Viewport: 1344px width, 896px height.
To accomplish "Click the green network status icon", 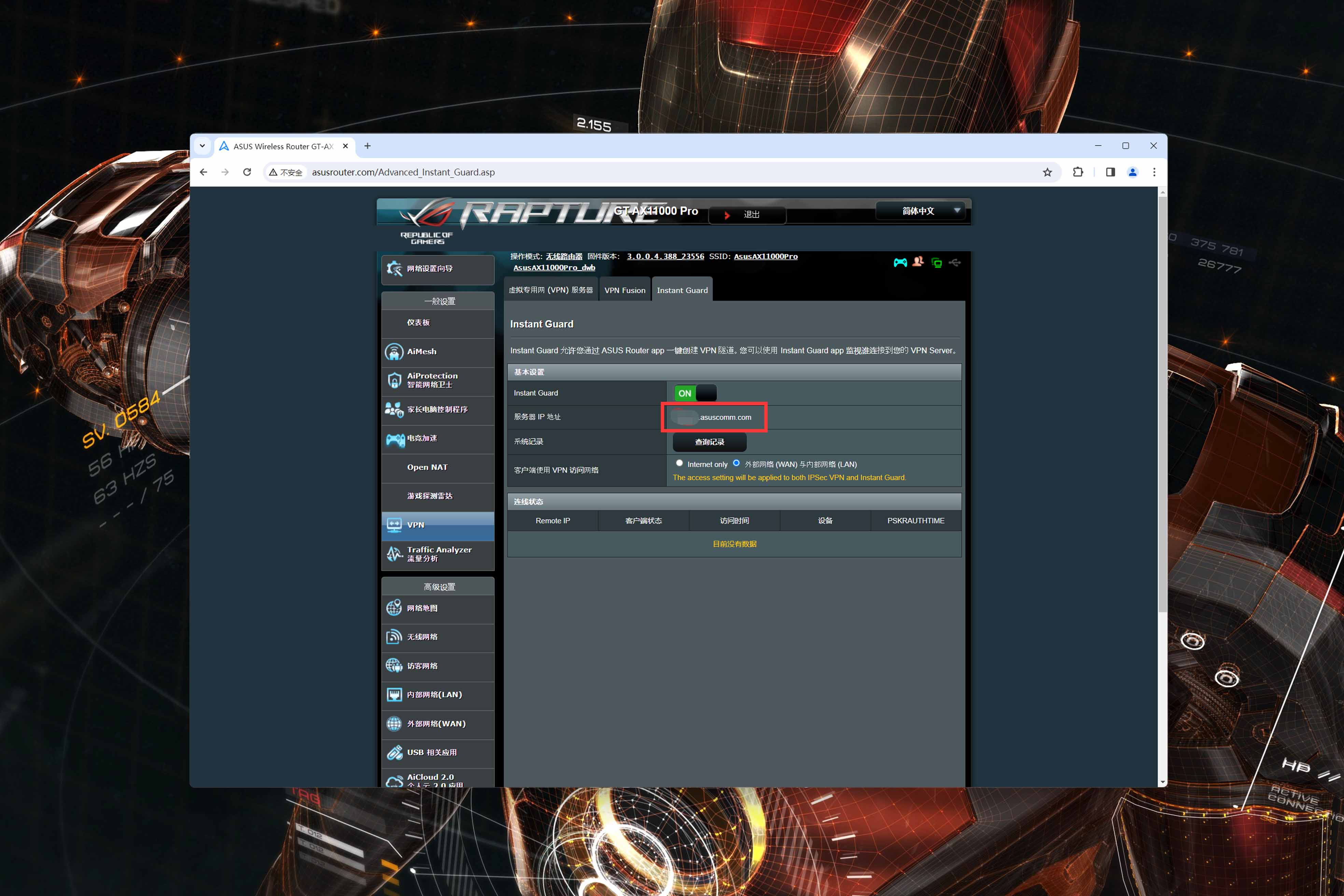I will coord(937,262).
